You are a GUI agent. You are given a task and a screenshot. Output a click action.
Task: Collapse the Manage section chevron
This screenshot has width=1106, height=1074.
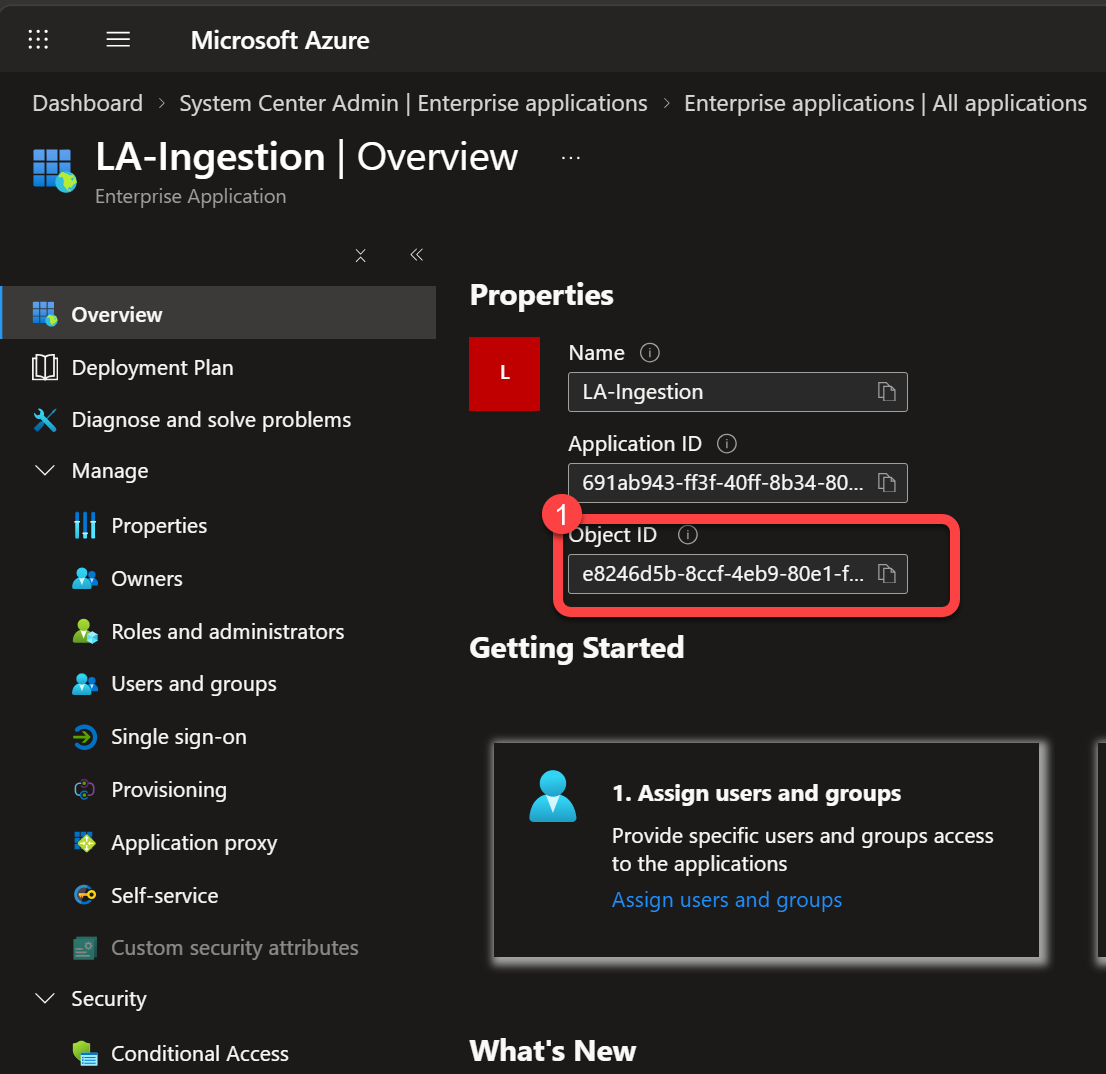[45, 470]
